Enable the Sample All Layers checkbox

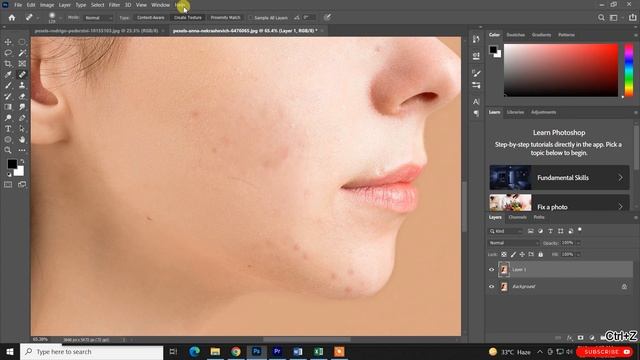pos(251,18)
